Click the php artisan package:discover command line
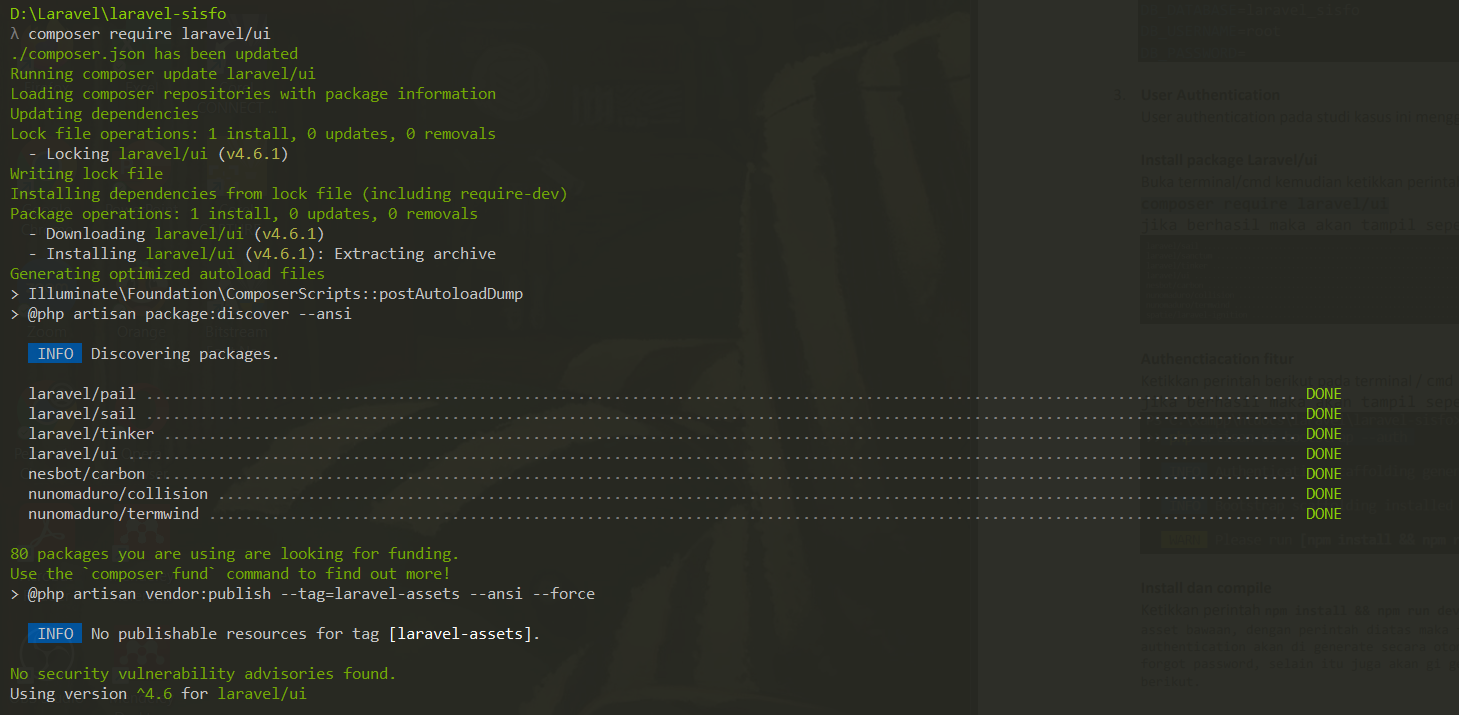 coord(189,314)
